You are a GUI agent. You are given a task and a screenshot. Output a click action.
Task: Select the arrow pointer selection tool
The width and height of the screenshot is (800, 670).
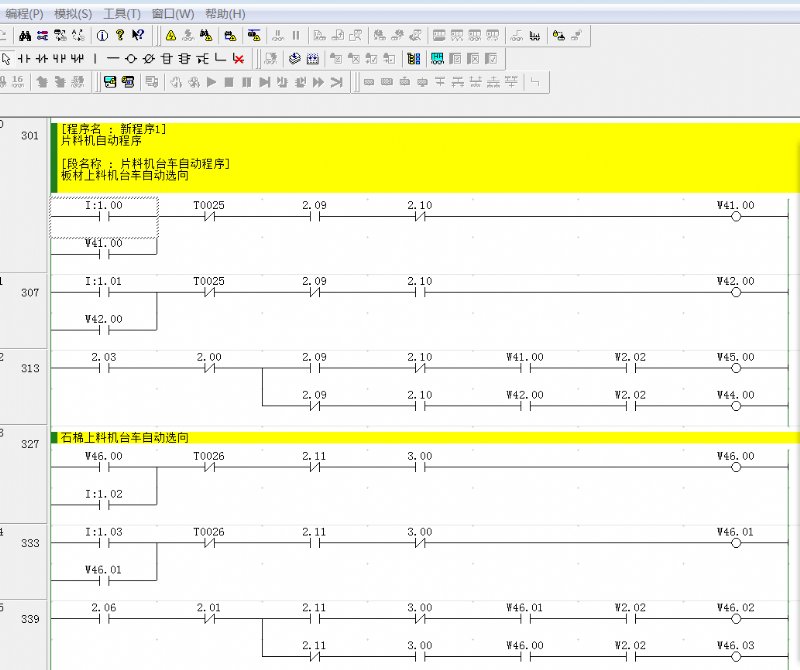(6, 58)
